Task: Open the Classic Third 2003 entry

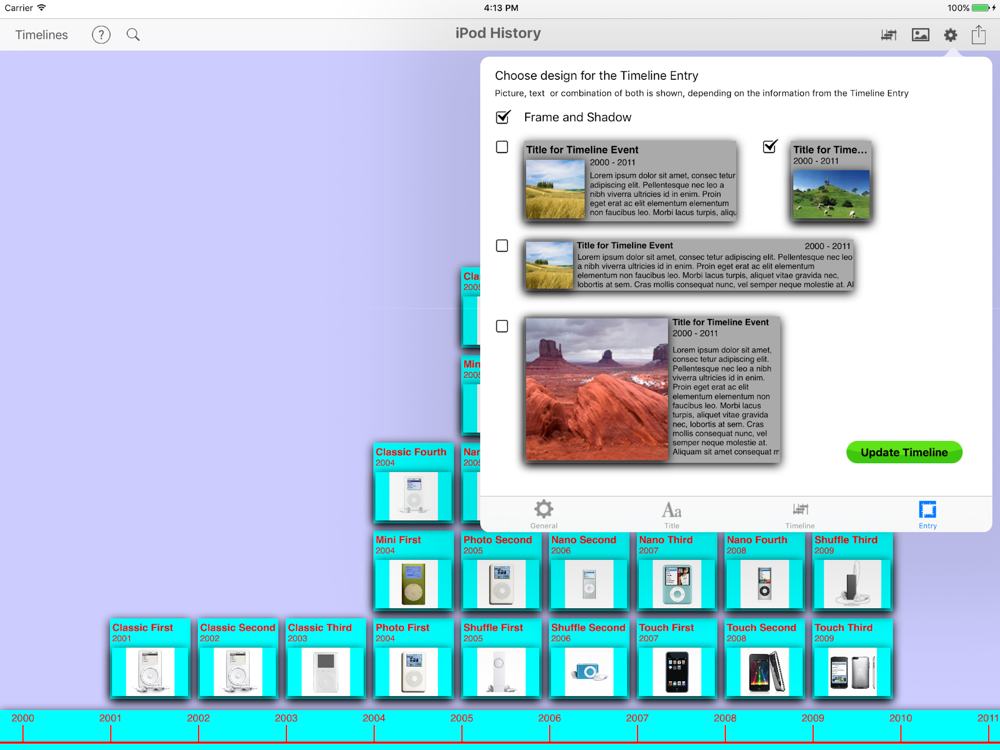Action: coord(325,658)
